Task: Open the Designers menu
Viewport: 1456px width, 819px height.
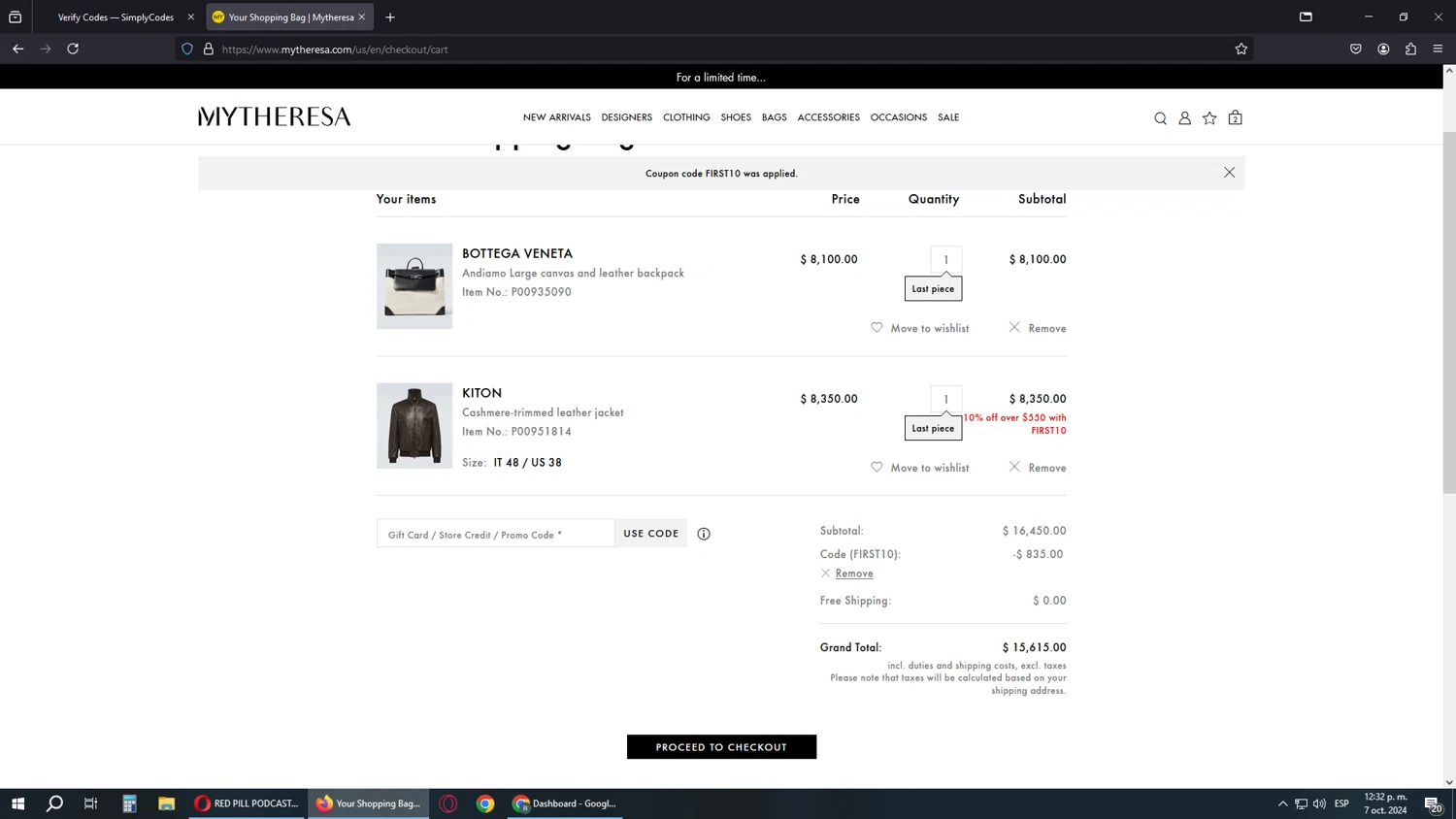Action: coord(627,117)
